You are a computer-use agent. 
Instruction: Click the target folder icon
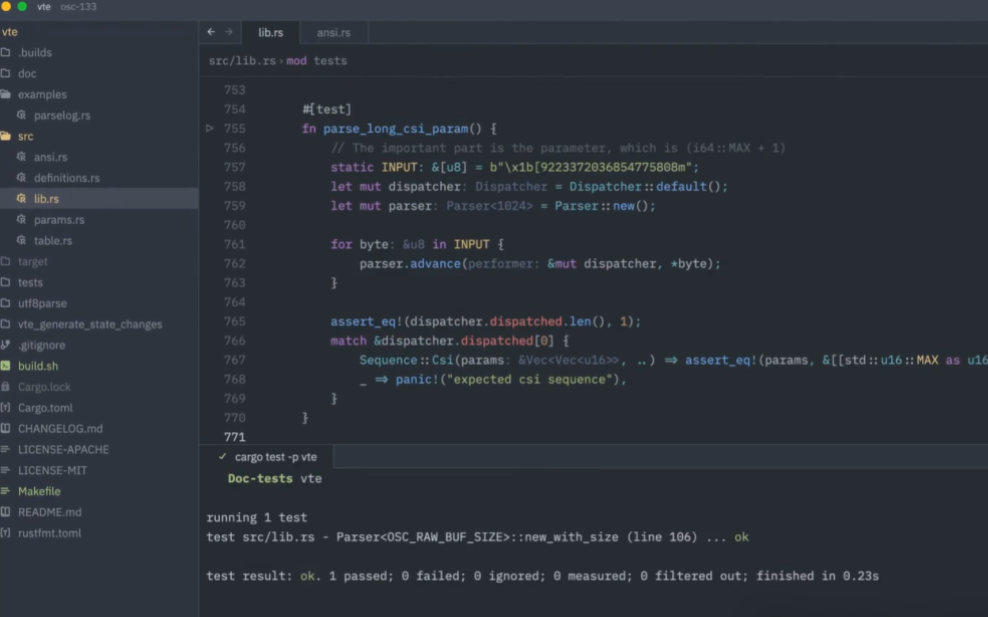point(6,261)
